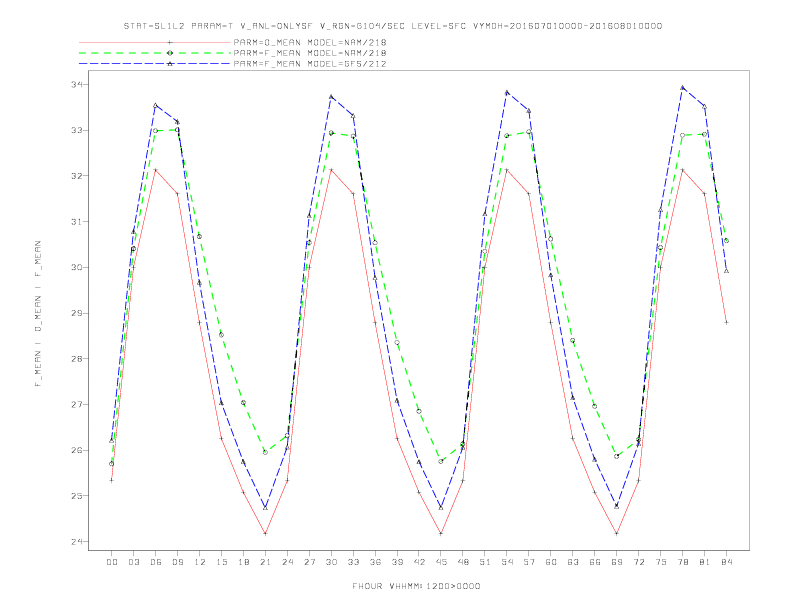Viewport: 792px width, 612px height.
Task: Click y-axis tick label 31
Action: tap(77, 222)
